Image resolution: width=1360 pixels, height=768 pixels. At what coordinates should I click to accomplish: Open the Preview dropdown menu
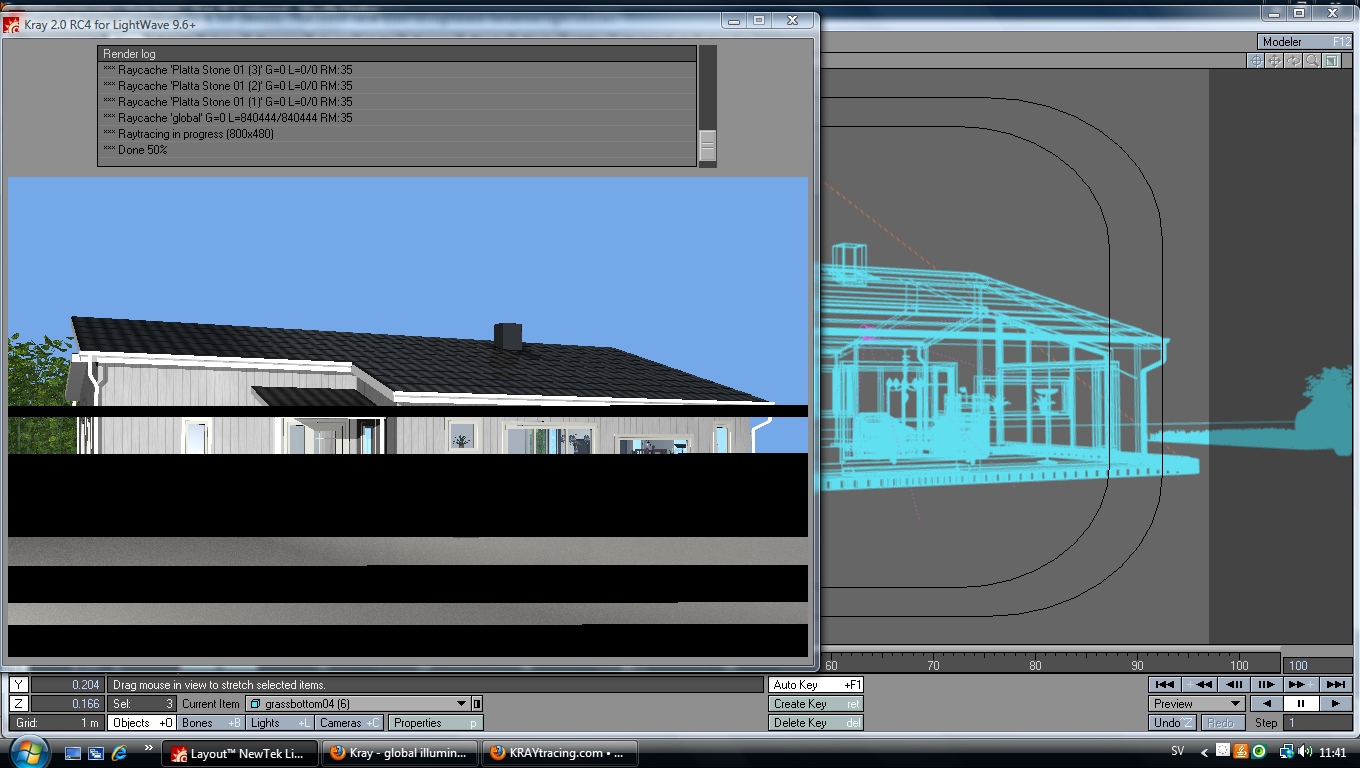1196,704
